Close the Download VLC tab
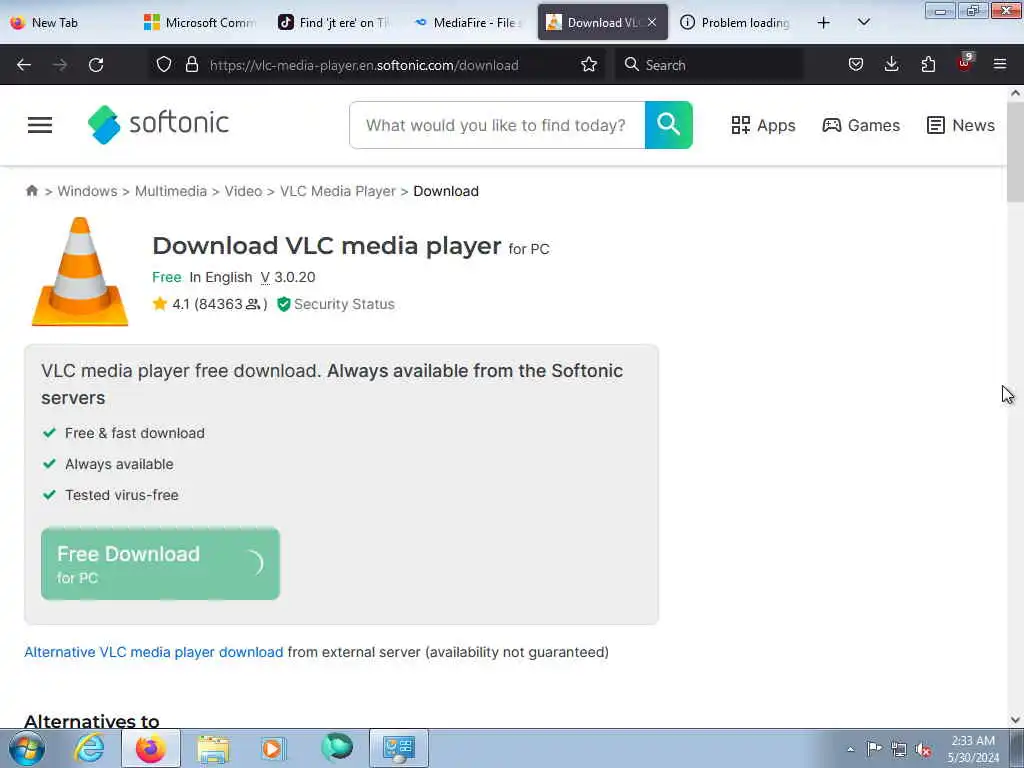 pos(652,22)
